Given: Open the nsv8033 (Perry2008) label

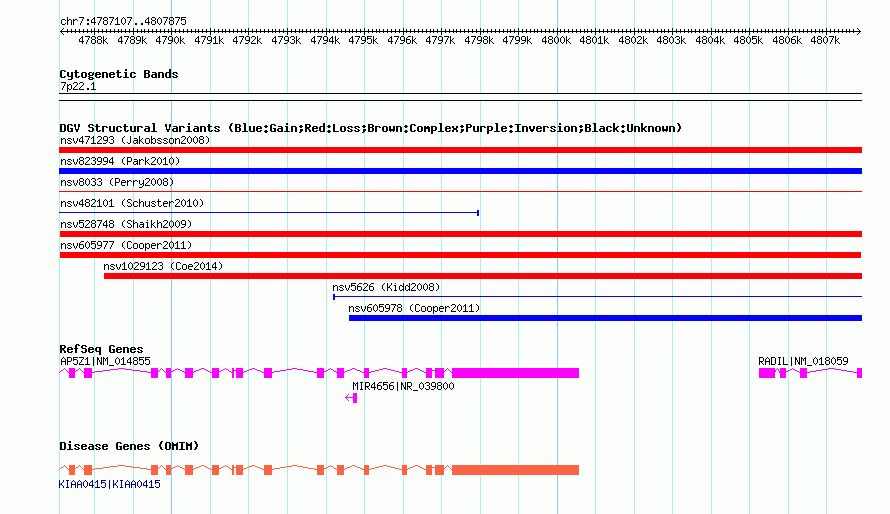Looking at the screenshot, I should (x=117, y=182).
